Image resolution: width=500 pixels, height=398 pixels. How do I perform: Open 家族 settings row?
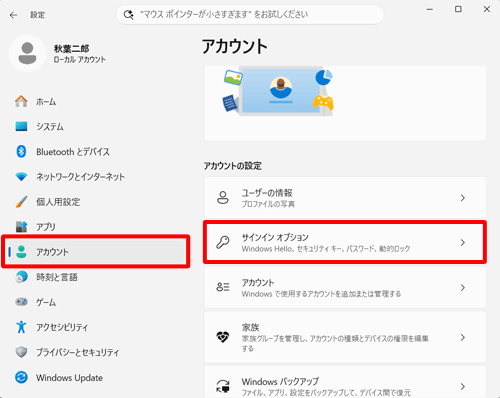[345, 337]
